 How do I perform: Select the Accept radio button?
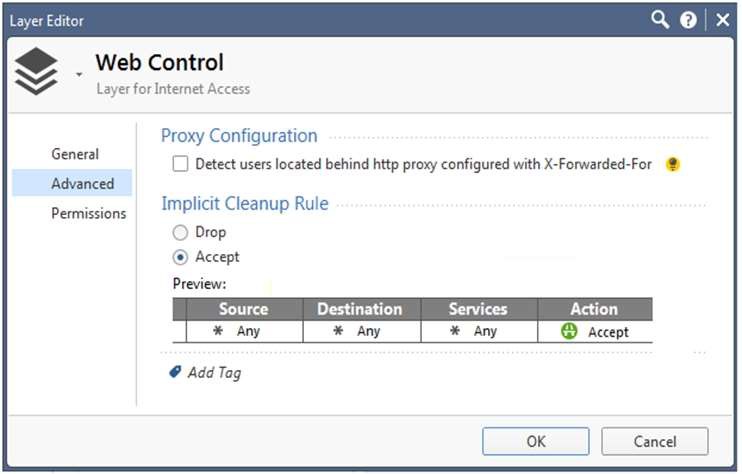point(180,257)
